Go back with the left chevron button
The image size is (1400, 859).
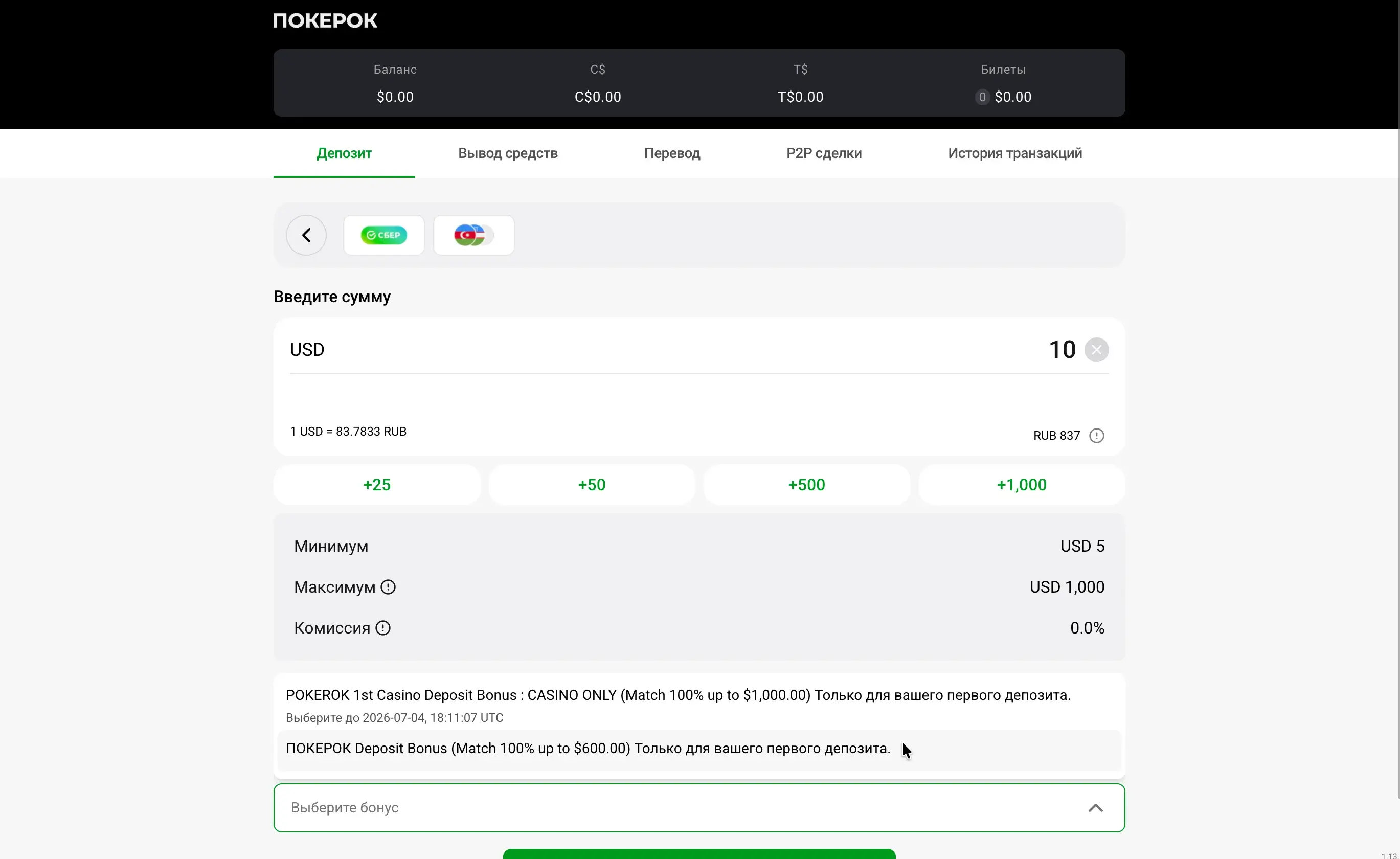[x=306, y=235]
